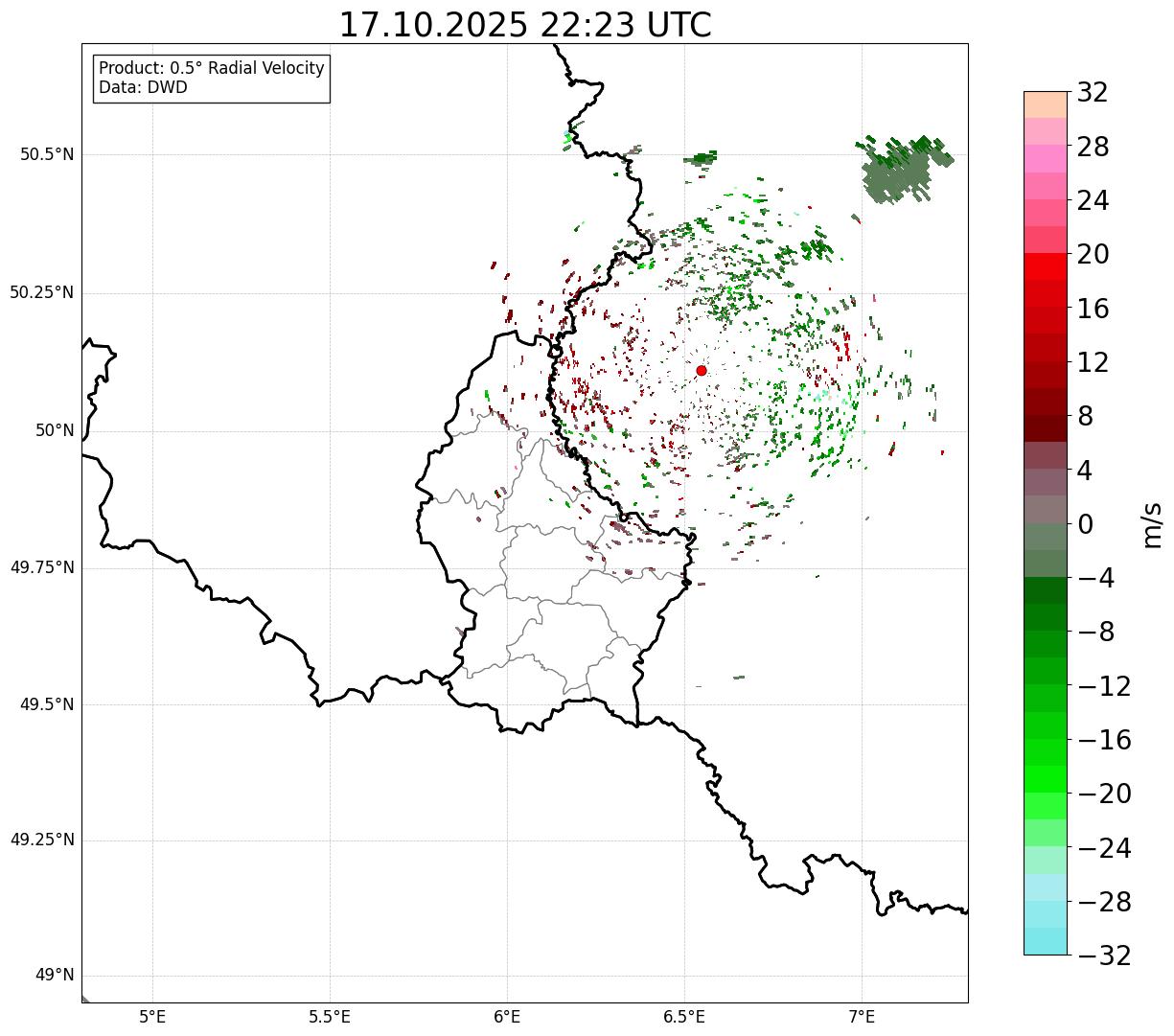This screenshot has height=1036, width=1174.
Task: Click the colorbar unit label 'm/s'
Action: 1152,524
